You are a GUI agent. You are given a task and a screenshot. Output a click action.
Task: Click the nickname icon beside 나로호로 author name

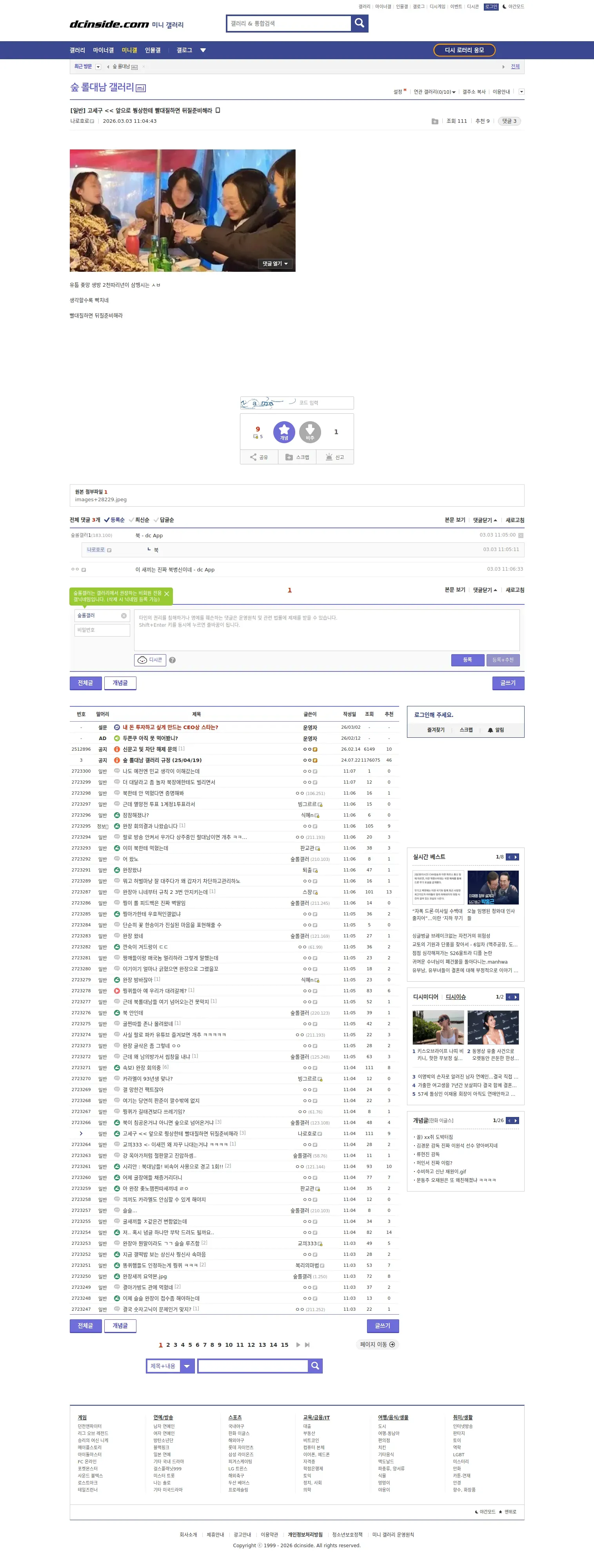(x=92, y=121)
